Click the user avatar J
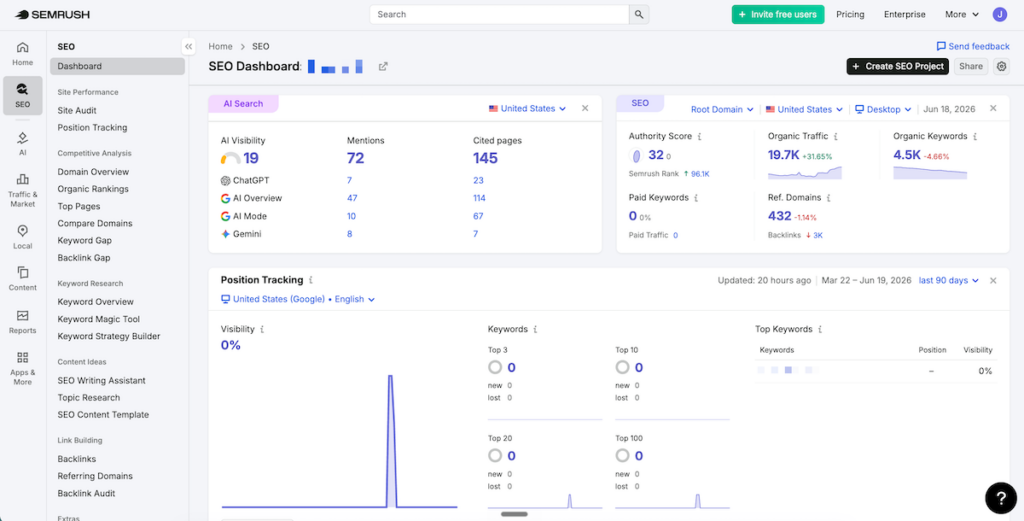 point(999,14)
